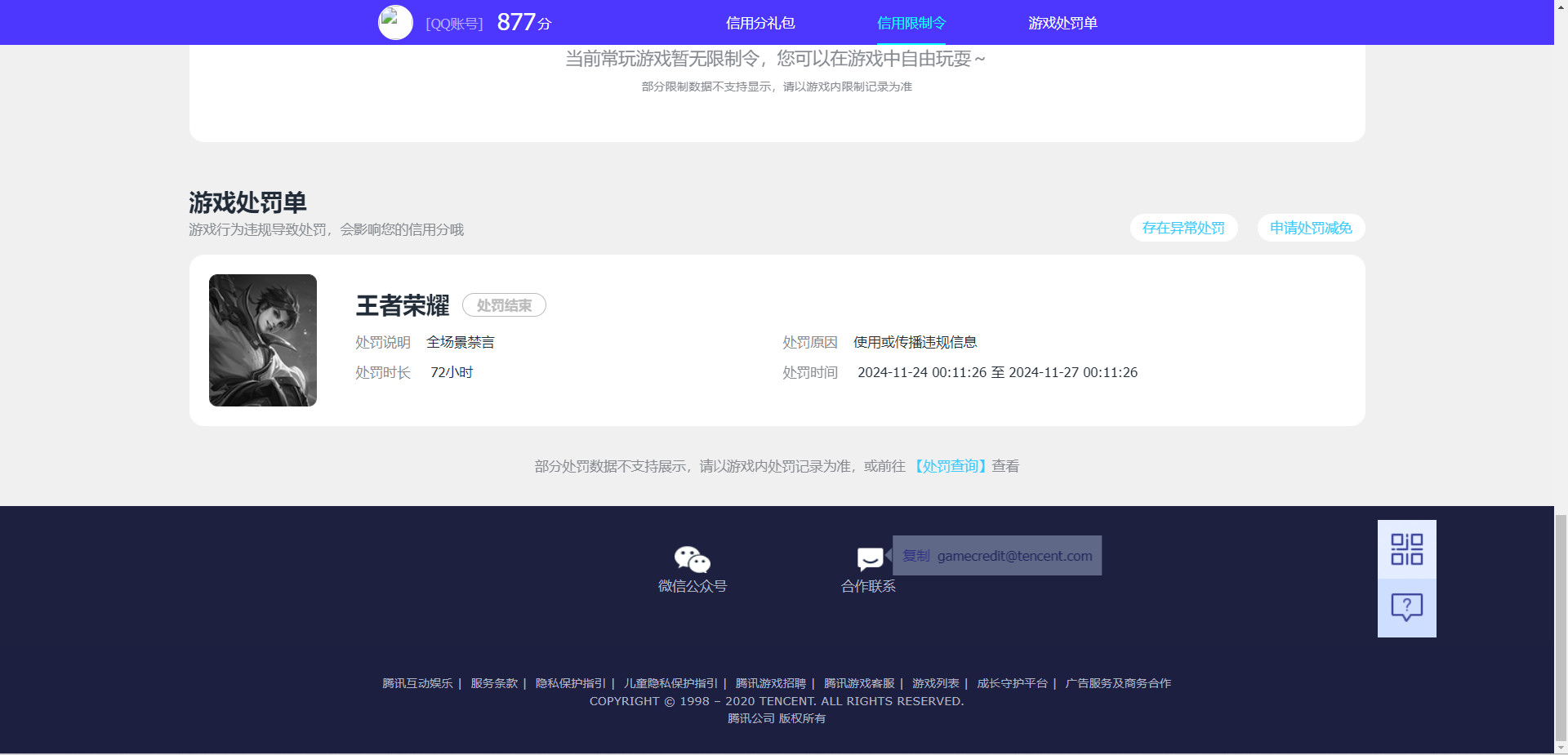Open 广告服务及商务合作 footer link

click(x=1118, y=683)
